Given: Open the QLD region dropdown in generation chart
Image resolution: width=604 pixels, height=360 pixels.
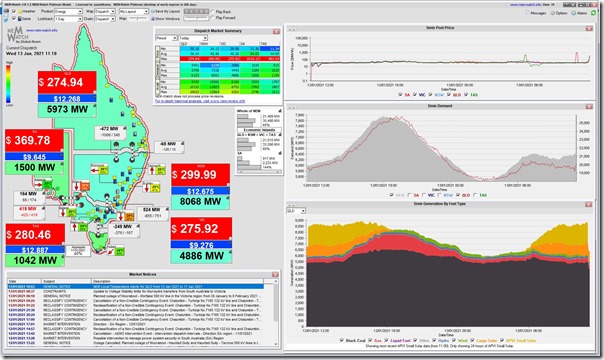Looking at the screenshot, I should coord(296,211).
